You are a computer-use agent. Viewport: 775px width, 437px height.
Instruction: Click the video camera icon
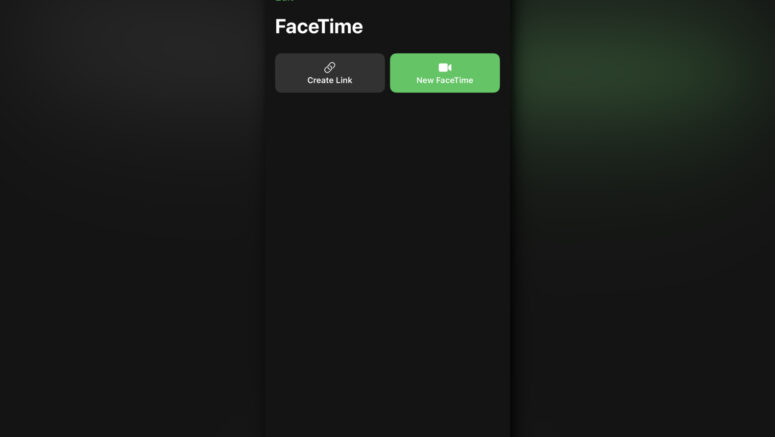[x=445, y=67]
